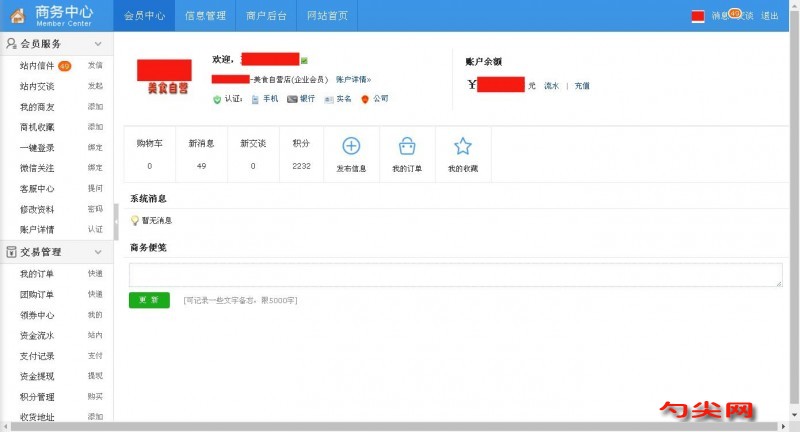Collapse the 交易管理 sidebar section

point(98,253)
